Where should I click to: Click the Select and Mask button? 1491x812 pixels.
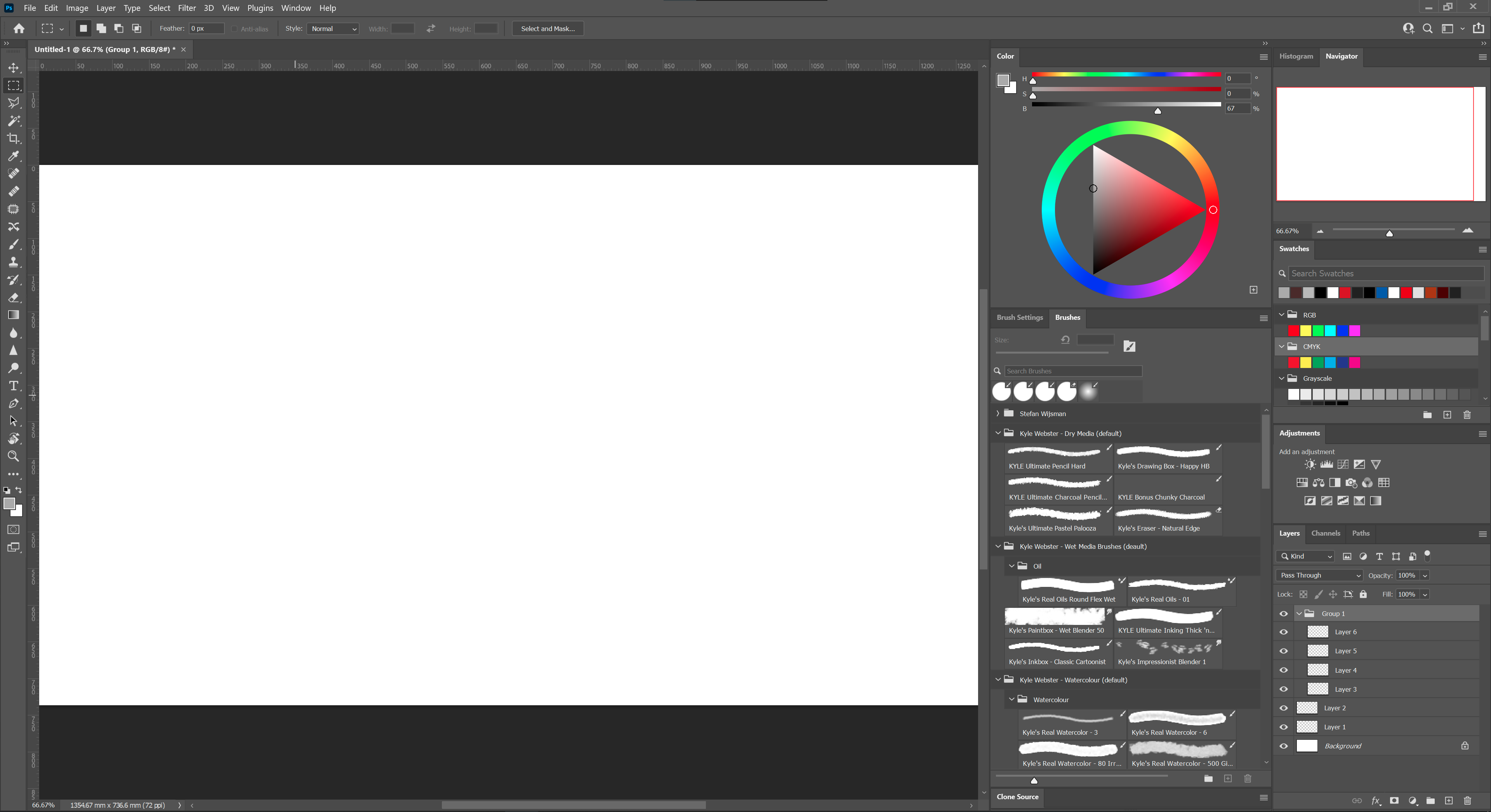click(547, 29)
